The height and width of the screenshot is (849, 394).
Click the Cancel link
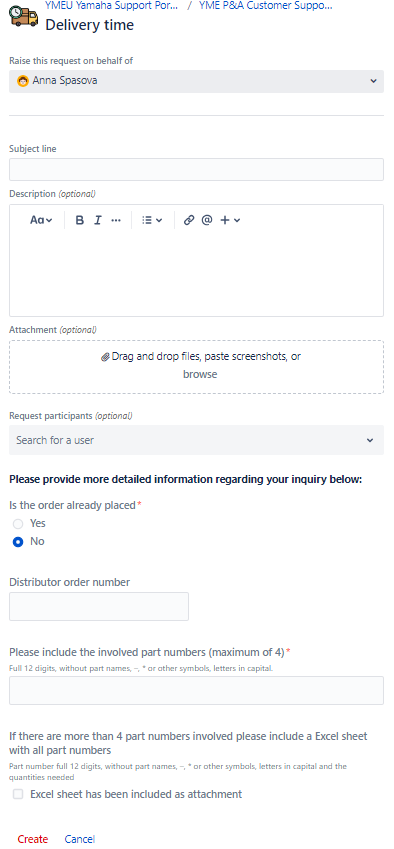click(80, 839)
